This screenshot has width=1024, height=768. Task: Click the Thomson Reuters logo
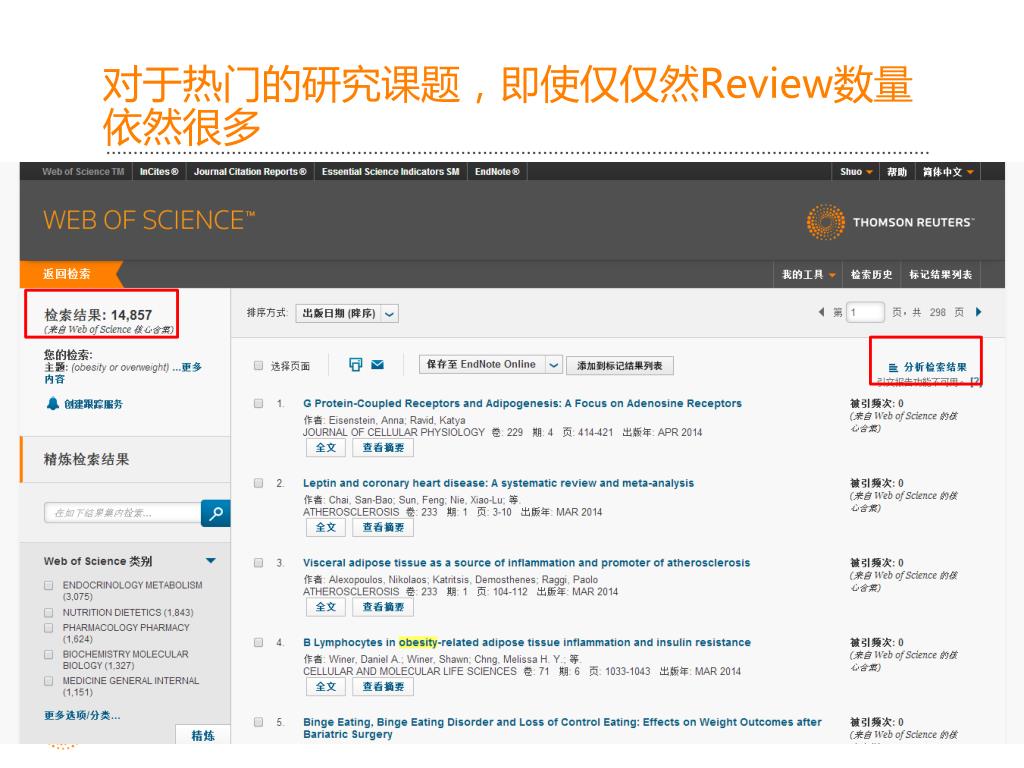pyautogui.click(x=889, y=222)
